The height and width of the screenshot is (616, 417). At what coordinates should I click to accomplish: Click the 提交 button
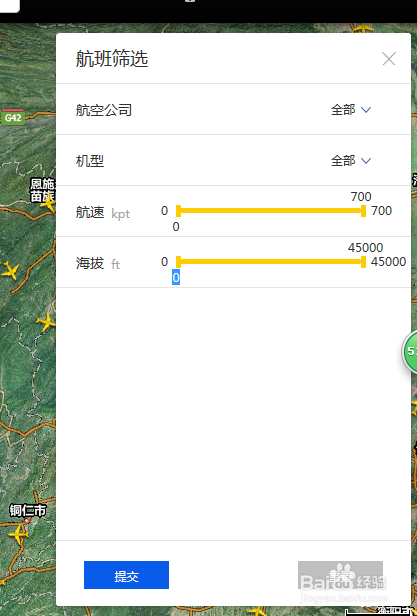tap(126, 575)
